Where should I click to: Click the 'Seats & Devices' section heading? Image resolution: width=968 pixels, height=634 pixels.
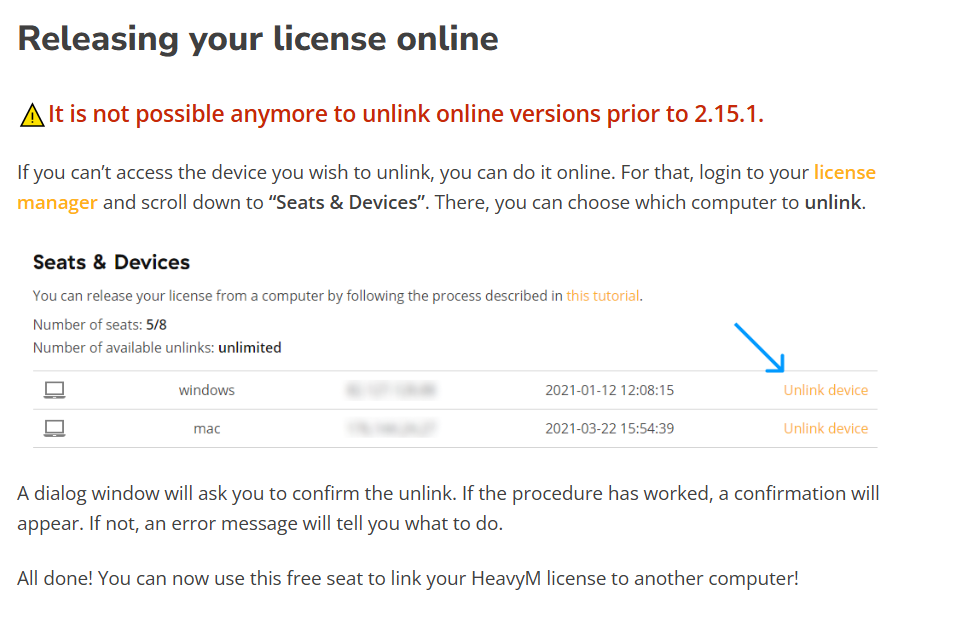(111, 262)
